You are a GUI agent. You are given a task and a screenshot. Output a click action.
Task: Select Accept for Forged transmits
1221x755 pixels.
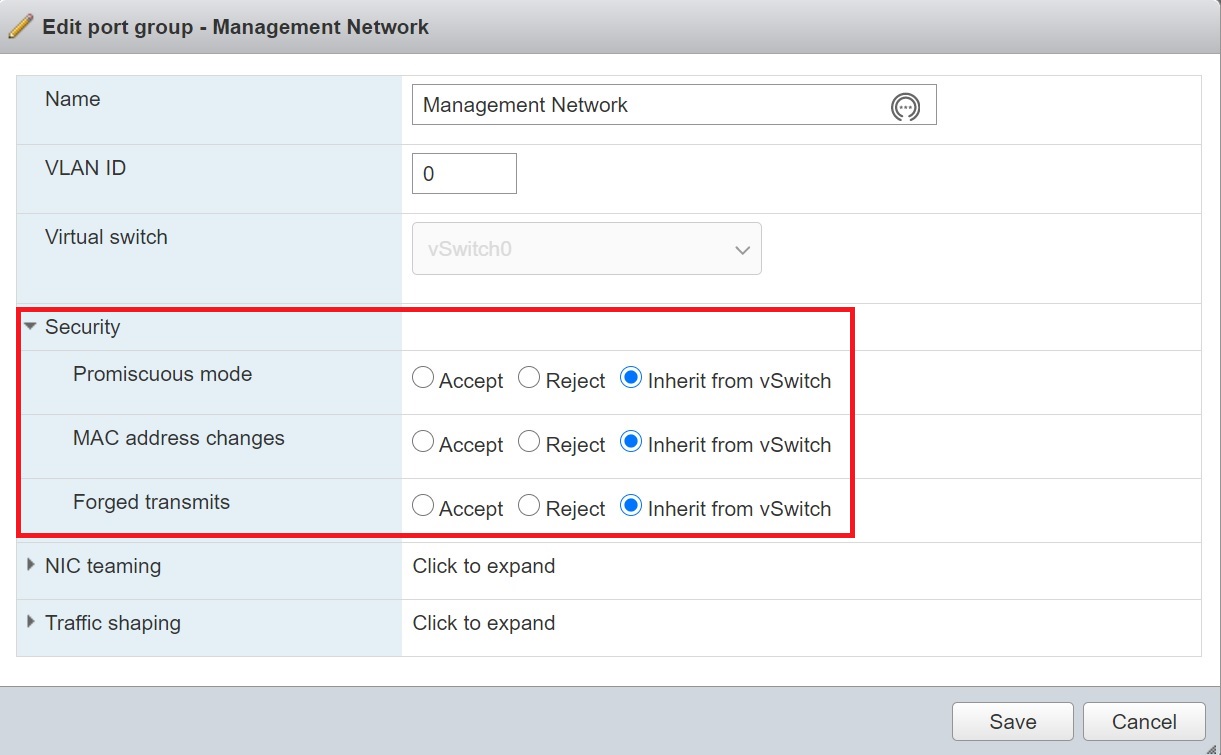click(423, 506)
